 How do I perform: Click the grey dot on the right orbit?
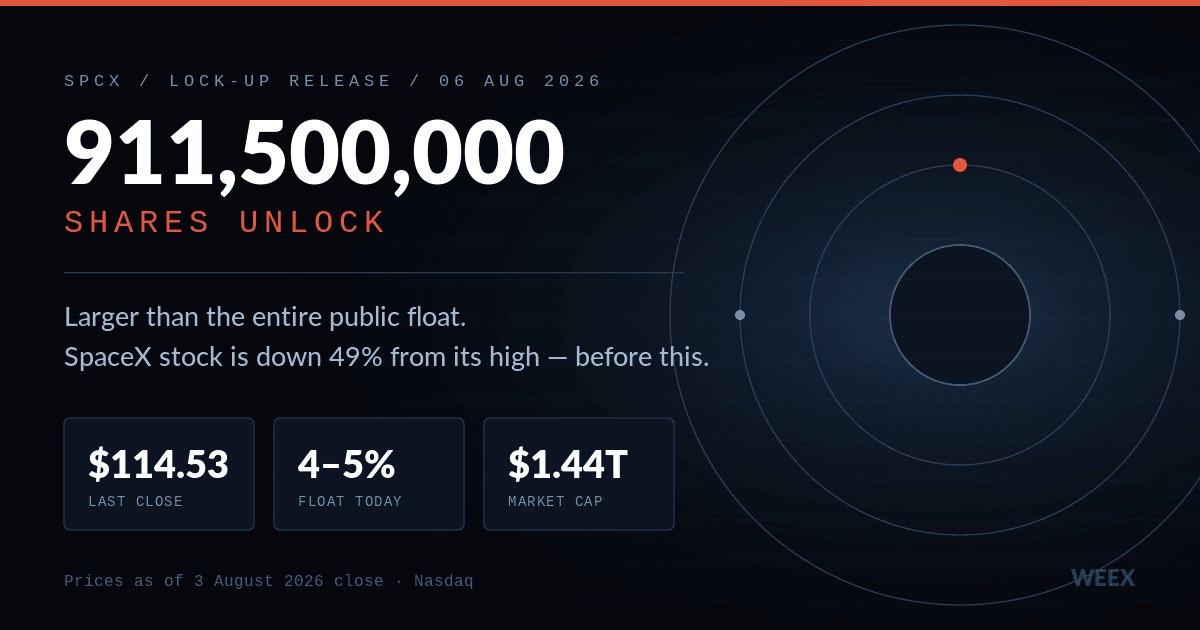[x=1180, y=315]
